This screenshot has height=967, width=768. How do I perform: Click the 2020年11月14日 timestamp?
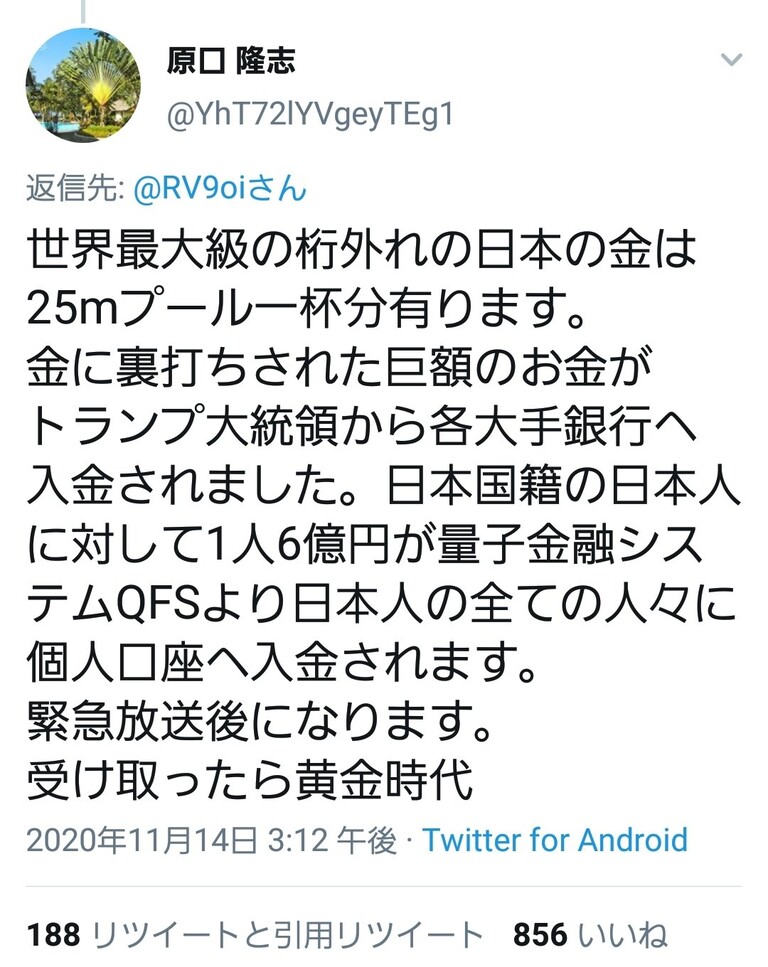pos(141,840)
